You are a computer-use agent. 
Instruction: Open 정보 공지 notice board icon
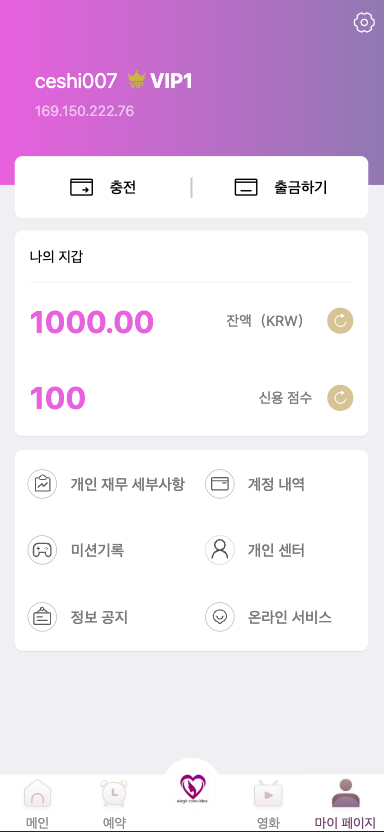(42, 617)
